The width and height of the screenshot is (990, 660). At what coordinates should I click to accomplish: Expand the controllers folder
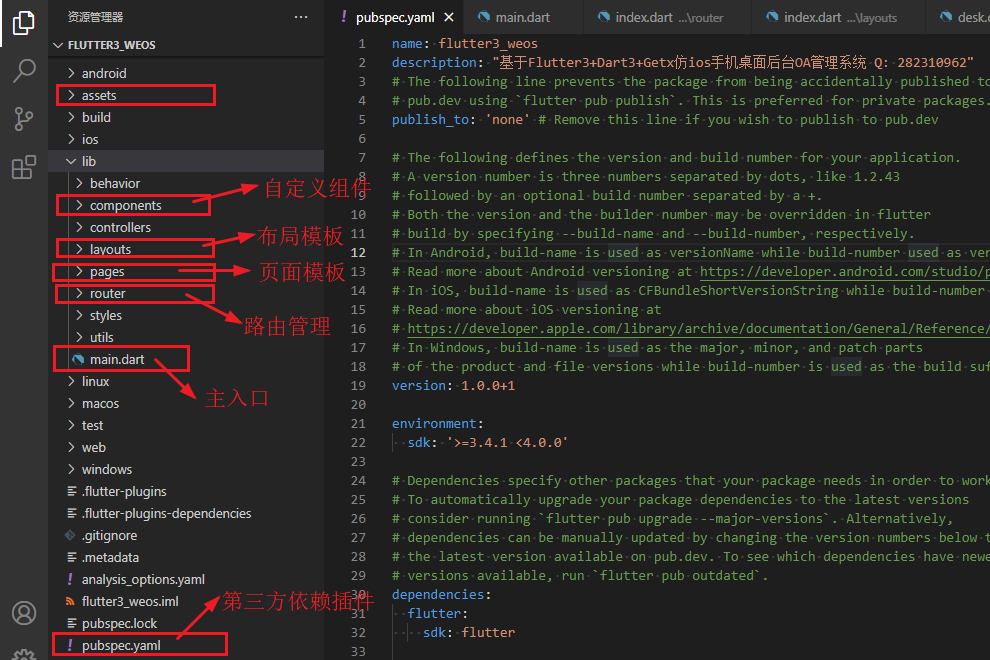187,227
